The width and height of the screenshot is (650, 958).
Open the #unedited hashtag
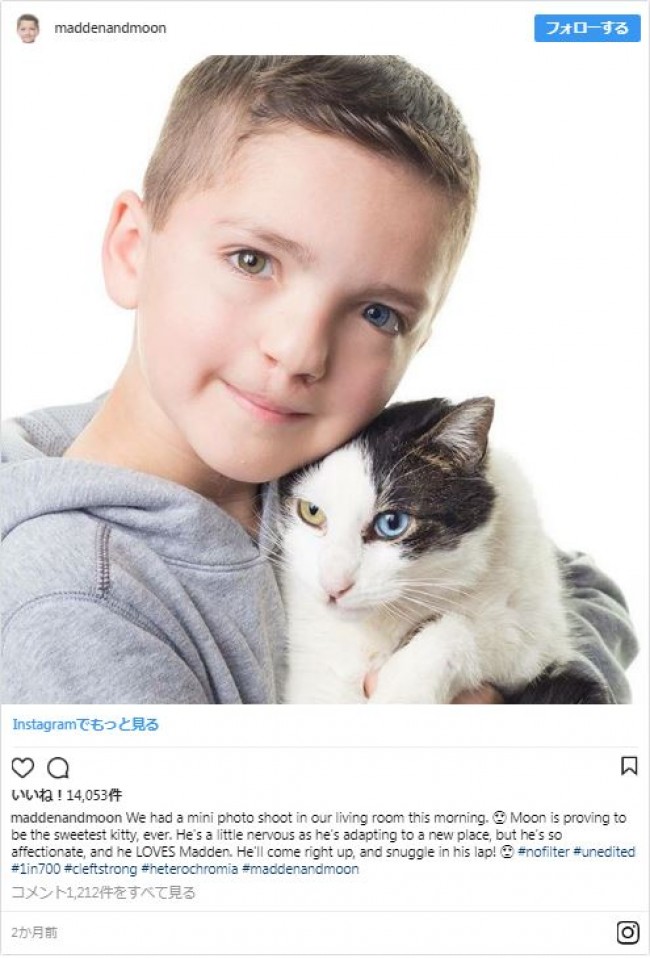604,852
